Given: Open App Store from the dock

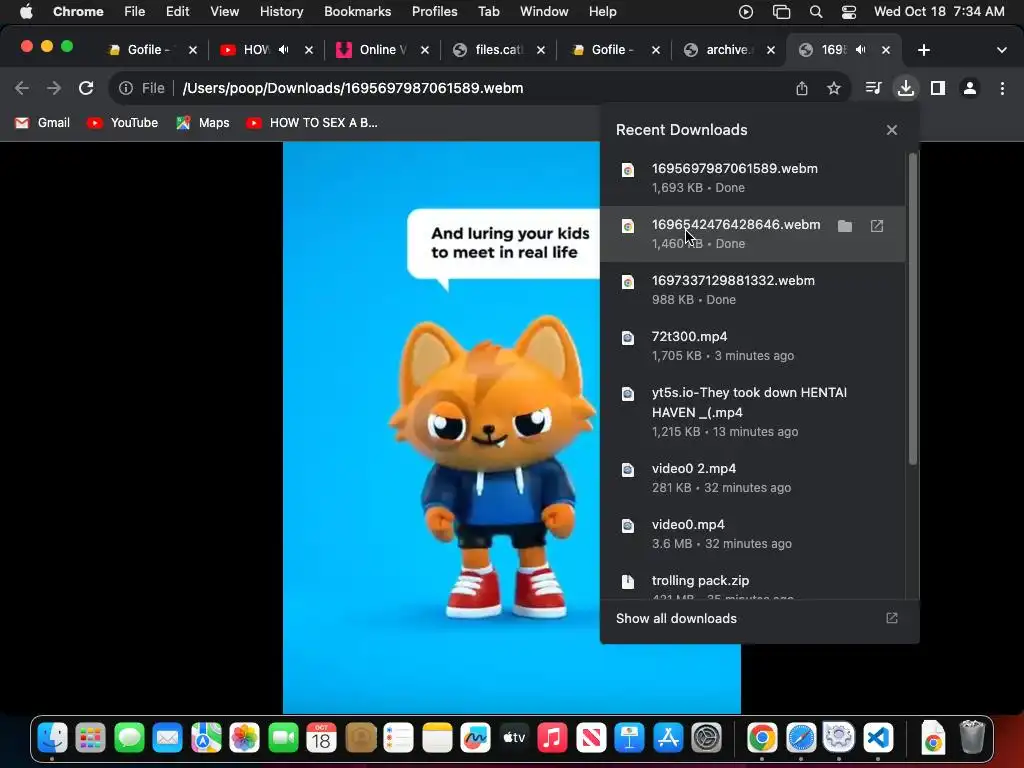Looking at the screenshot, I should [x=667, y=738].
